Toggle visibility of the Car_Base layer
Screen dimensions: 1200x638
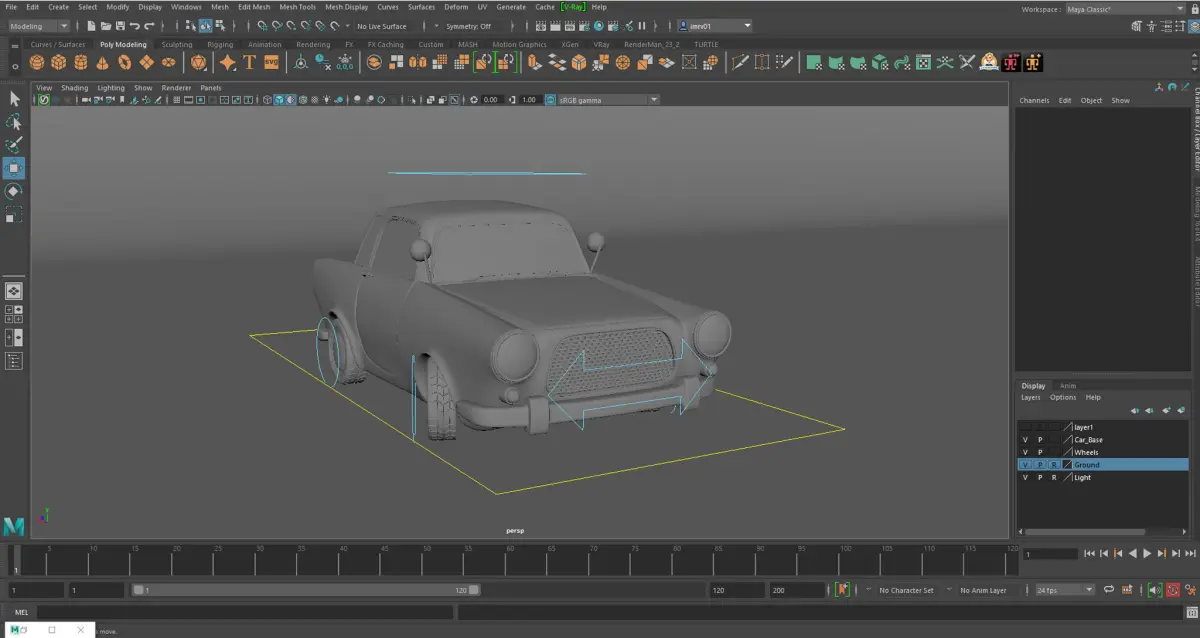click(1025, 440)
